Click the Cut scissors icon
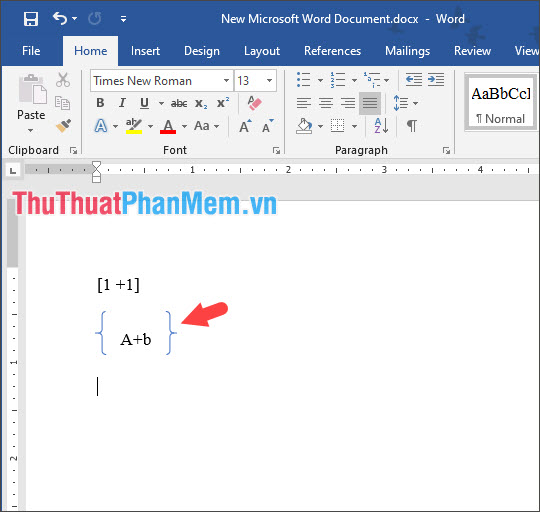The image size is (540, 512). pos(63,80)
